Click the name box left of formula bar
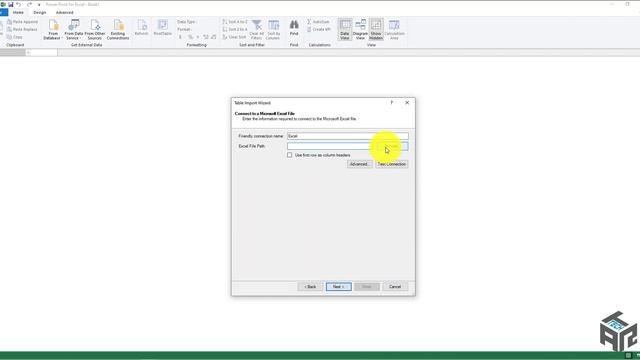The image size is (640, 360). coord(13,52)
